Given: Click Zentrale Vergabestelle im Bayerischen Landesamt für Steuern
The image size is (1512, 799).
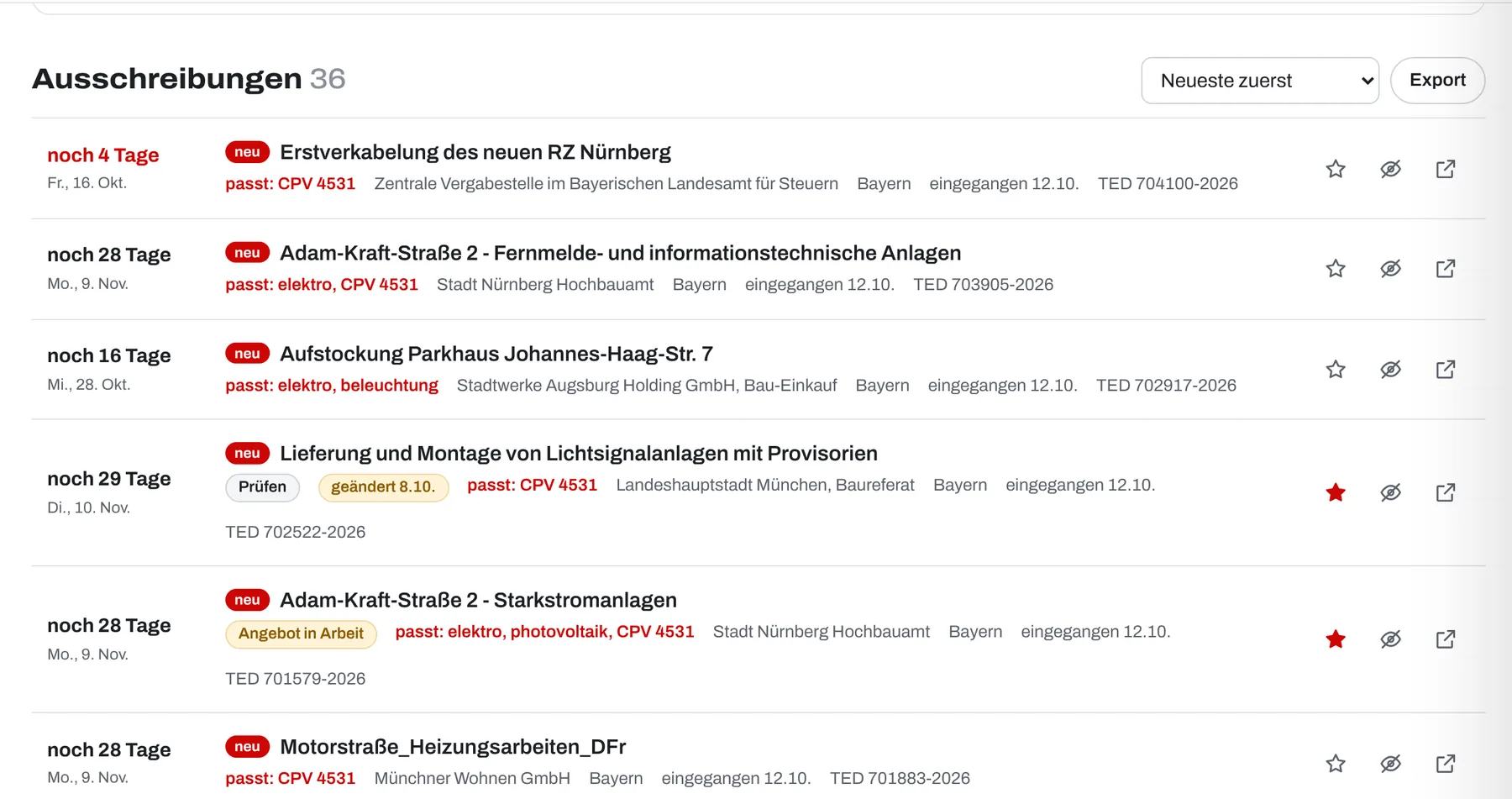Looking at the screenshot, I should pos(606,184).
